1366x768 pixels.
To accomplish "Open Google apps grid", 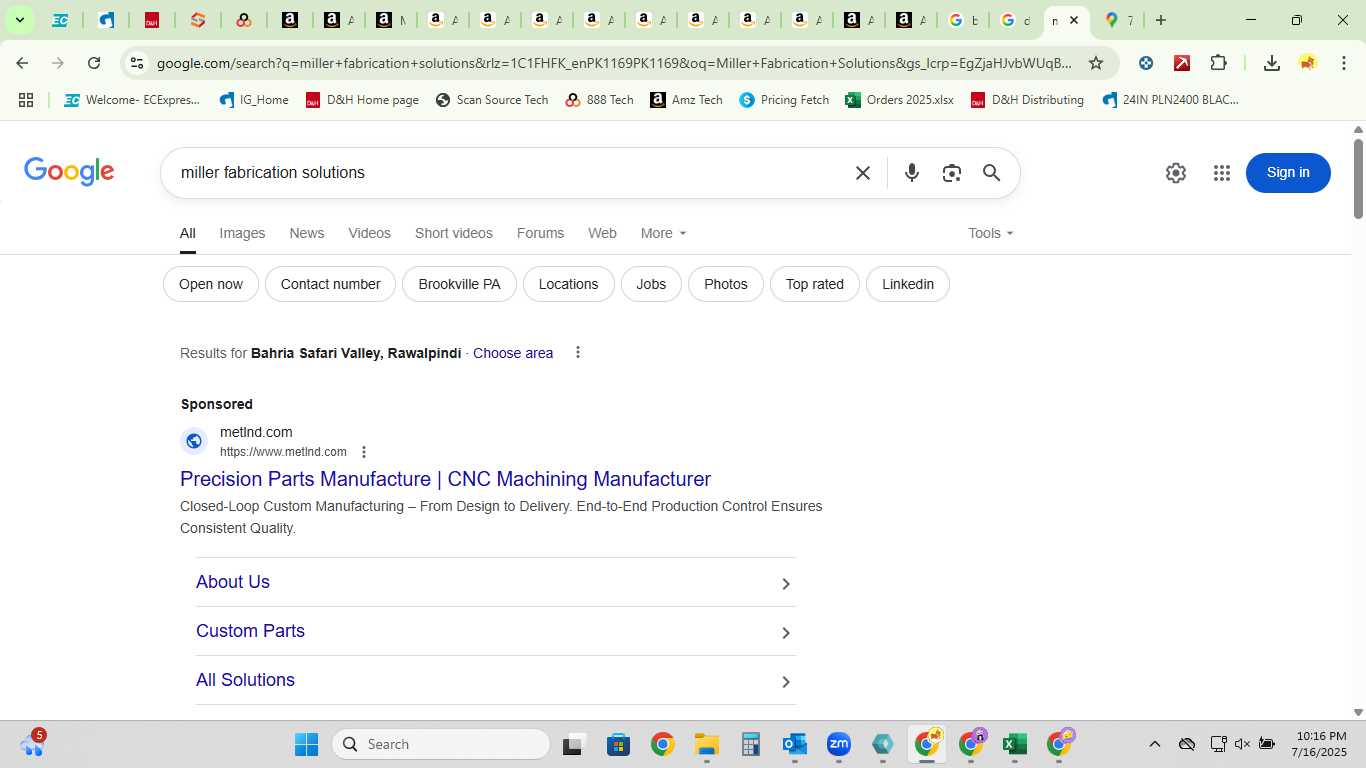I will point(1221,173).
